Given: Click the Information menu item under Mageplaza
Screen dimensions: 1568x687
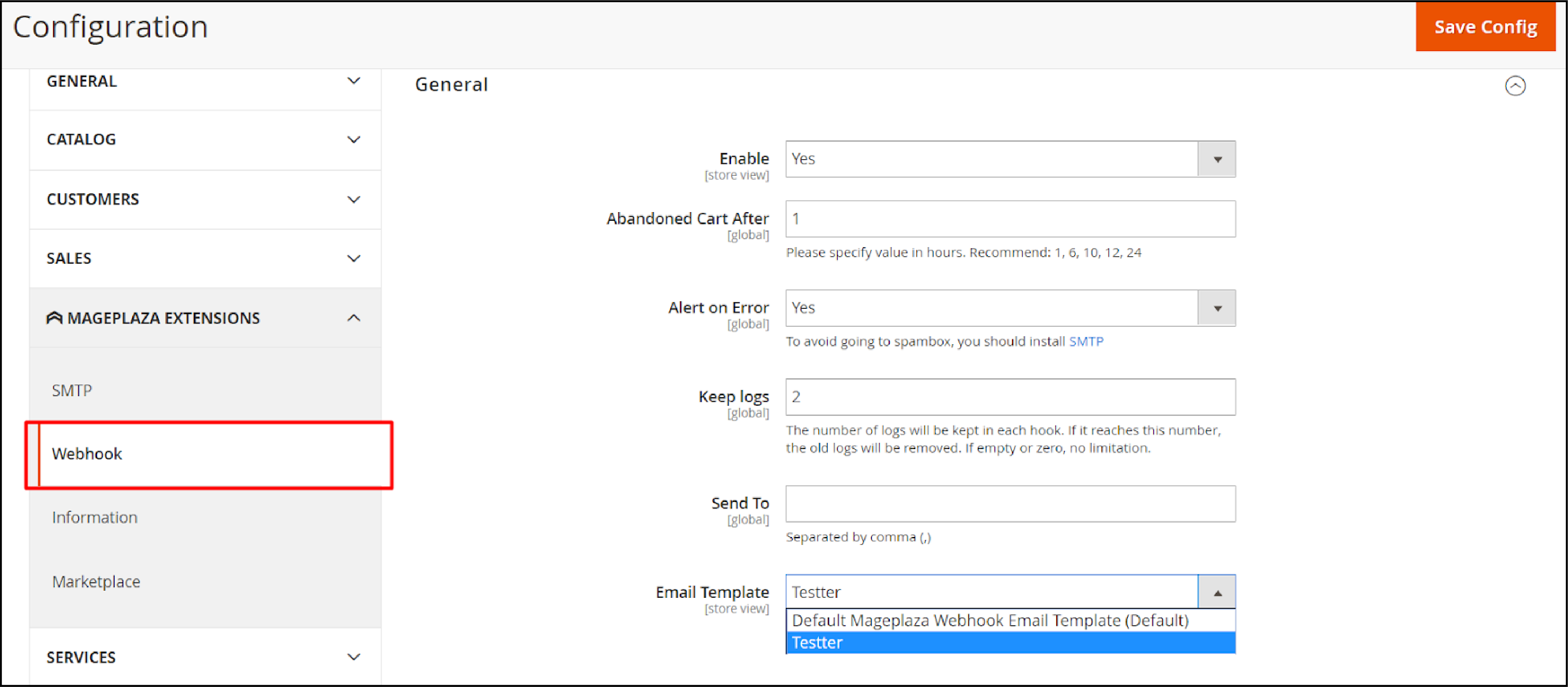Looking at the screenshot, I should point(95,517).
